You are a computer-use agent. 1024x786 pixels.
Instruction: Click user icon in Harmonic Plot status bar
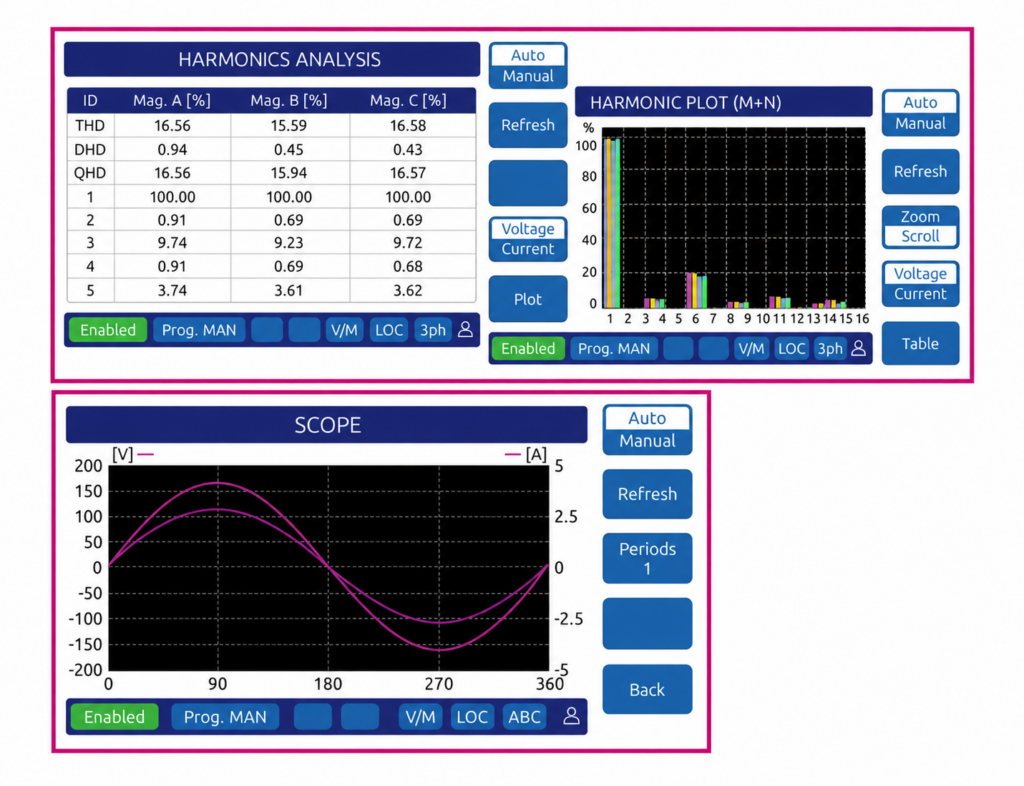[859, 348]
